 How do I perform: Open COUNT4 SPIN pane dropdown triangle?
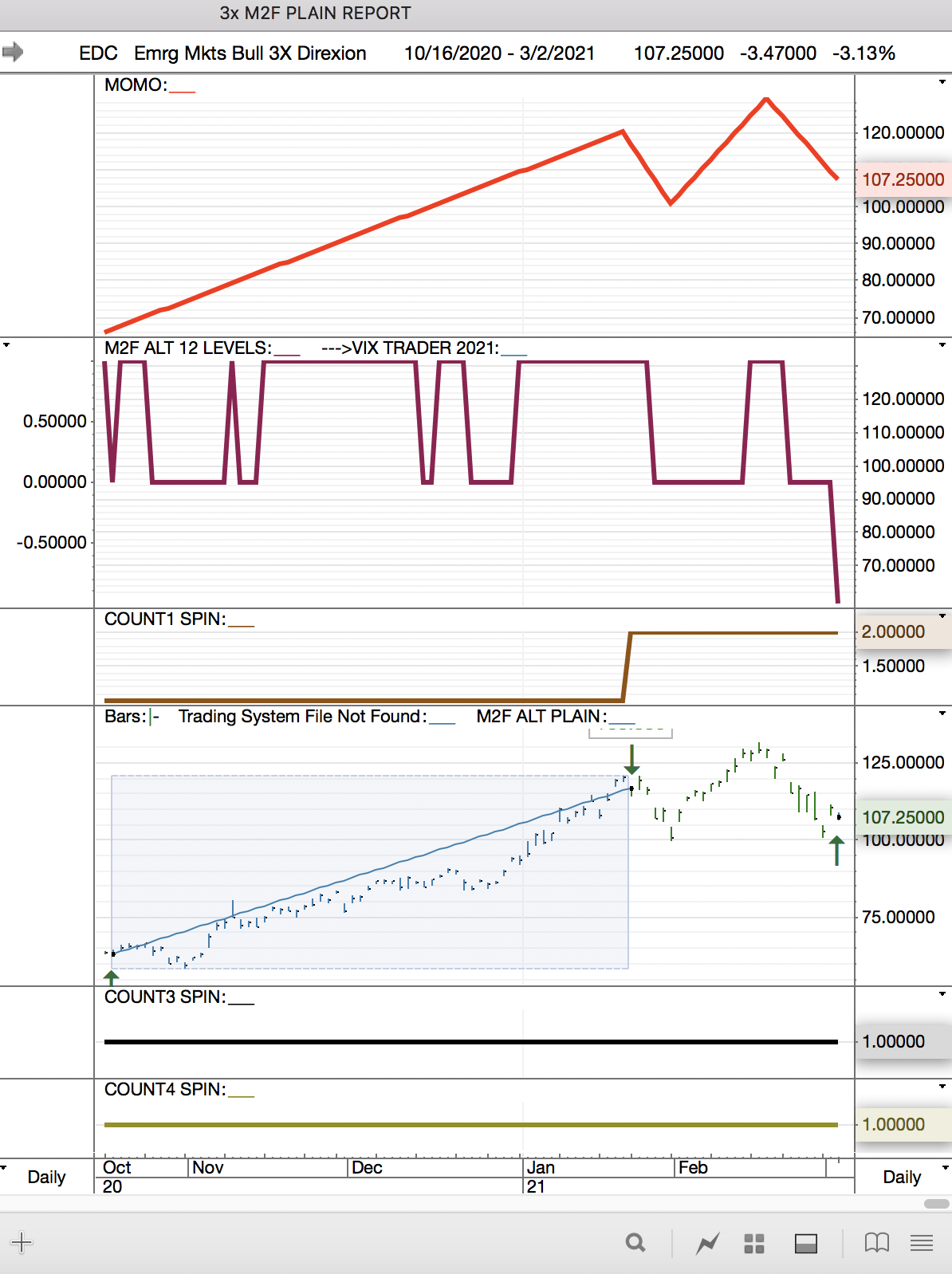click(x=942, y=1086)
